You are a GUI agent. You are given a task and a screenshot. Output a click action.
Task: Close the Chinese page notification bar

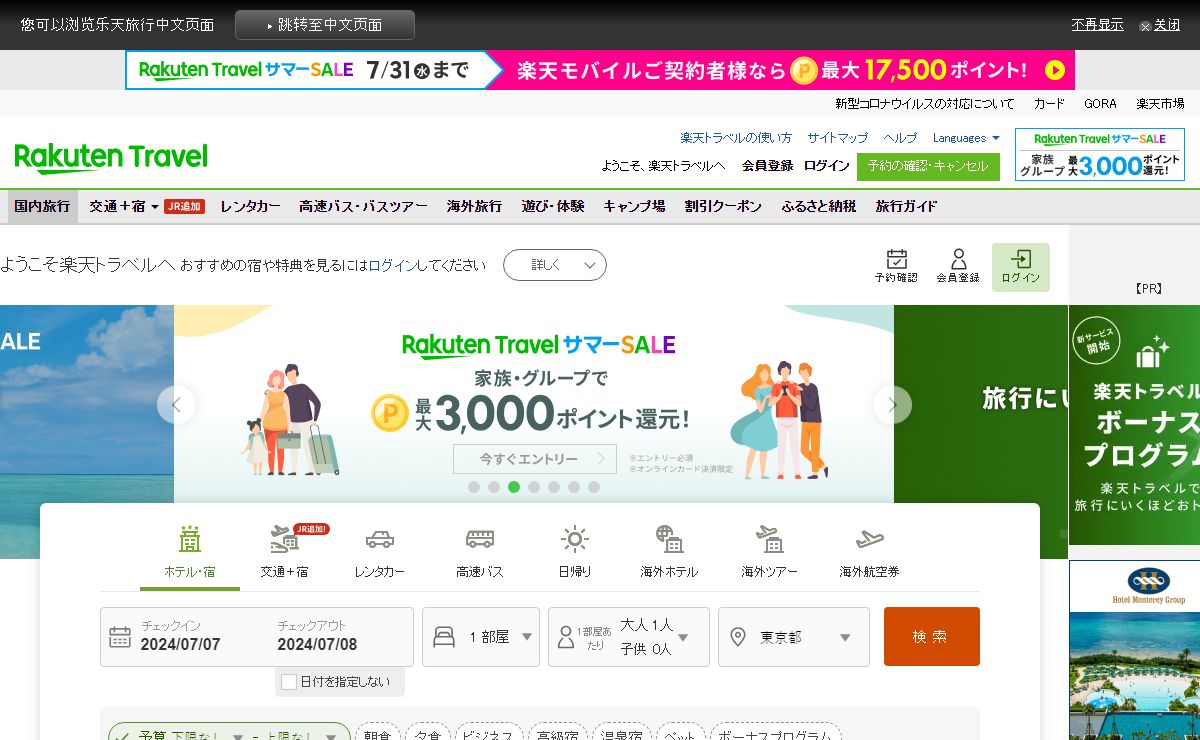pyautogui.click(x=1160, y=25)
